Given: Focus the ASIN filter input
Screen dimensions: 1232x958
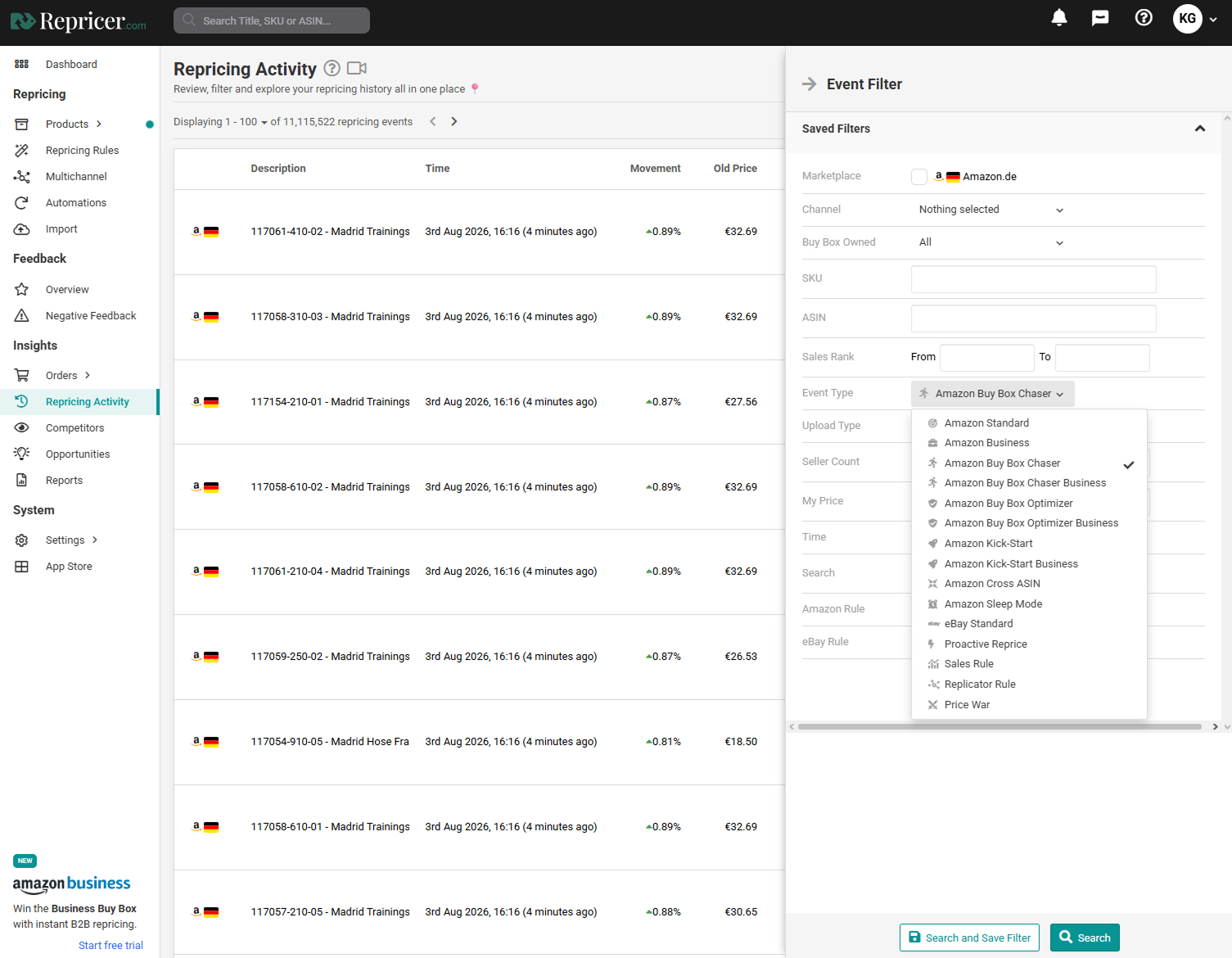Looking at the screenshot, I should [1034, 319].
